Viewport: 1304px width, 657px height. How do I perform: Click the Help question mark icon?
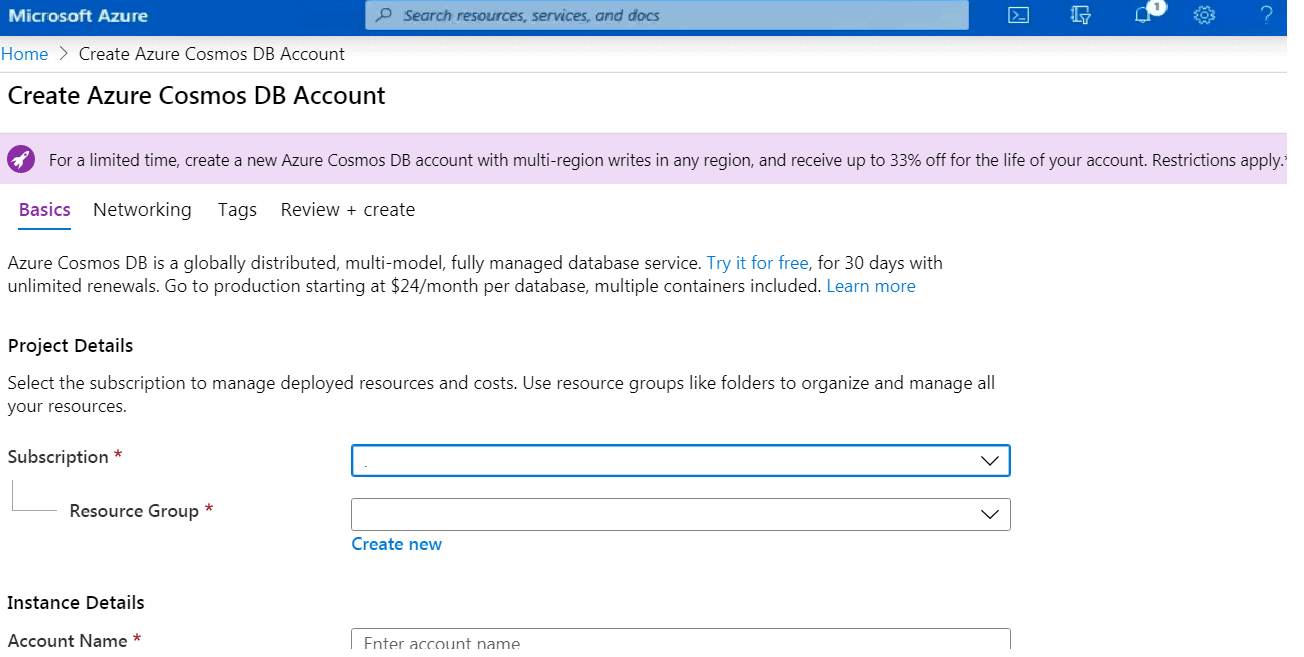click(x=1266, y=15)
